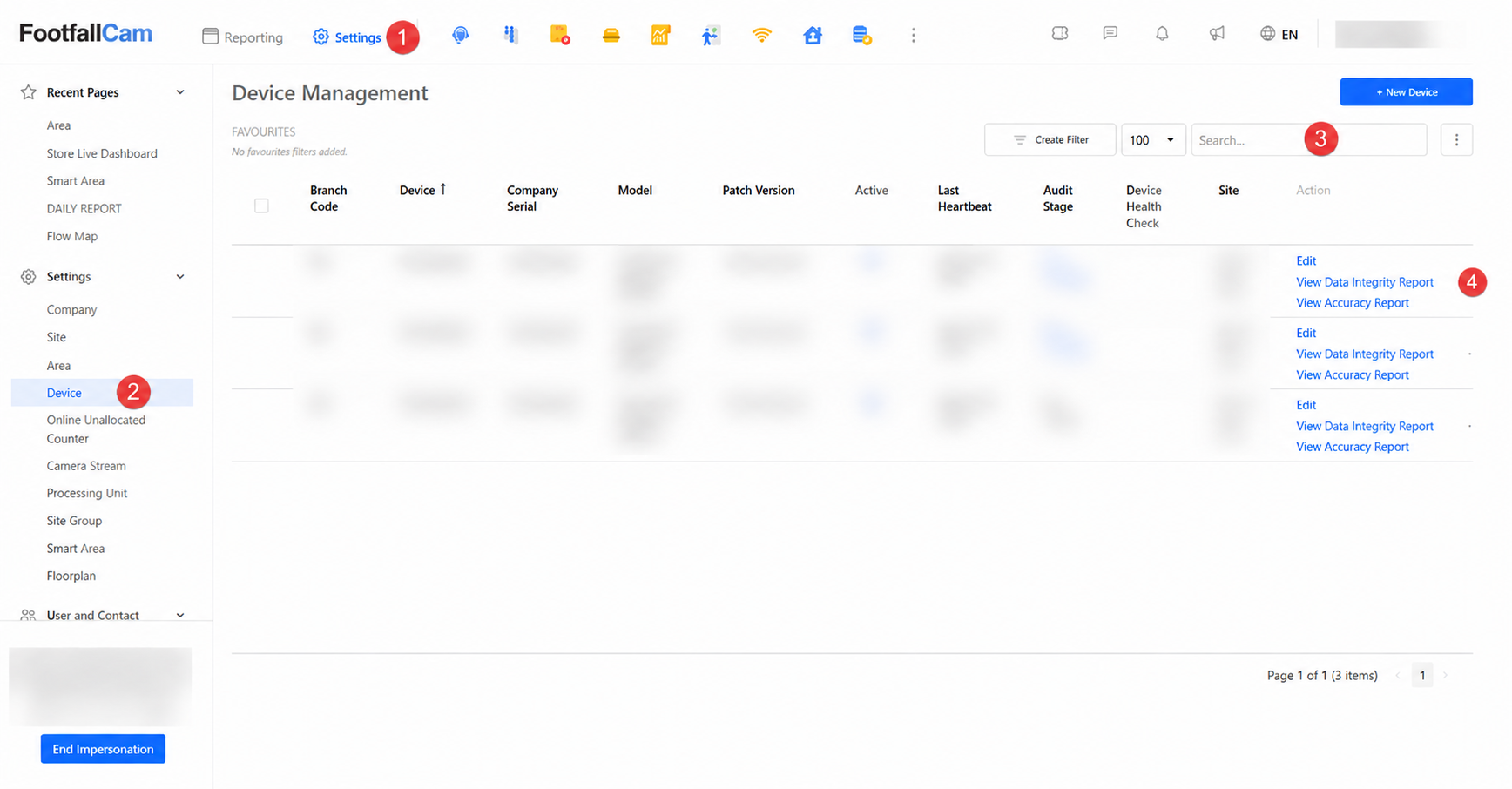Focus the Search input field
Screen dimensions: 1512x789
click(1308, 139)
